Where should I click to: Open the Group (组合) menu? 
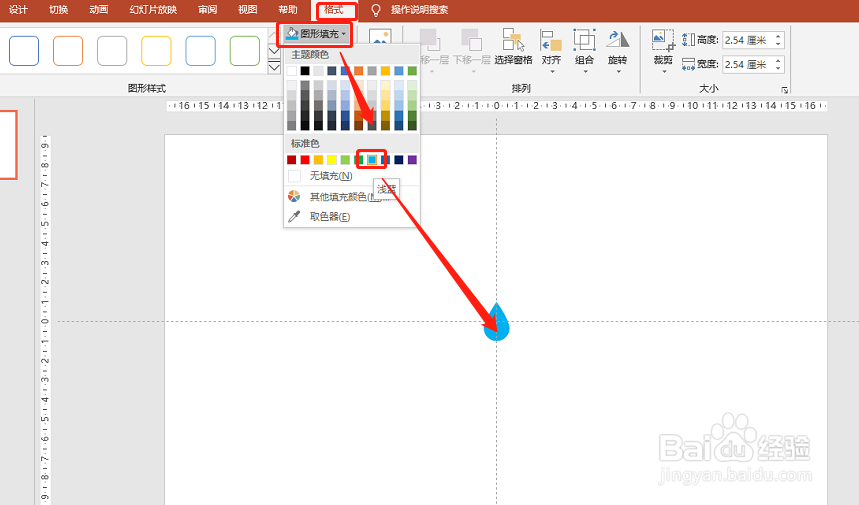pos(585,51)
